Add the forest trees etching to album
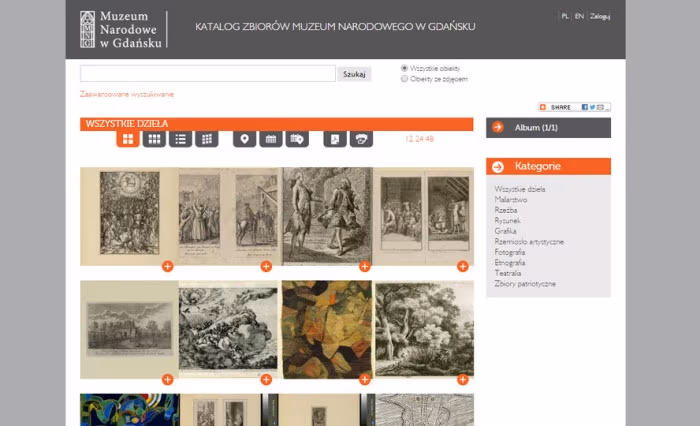The width and height of the screenshot is (700, 426). pos(462,380)
